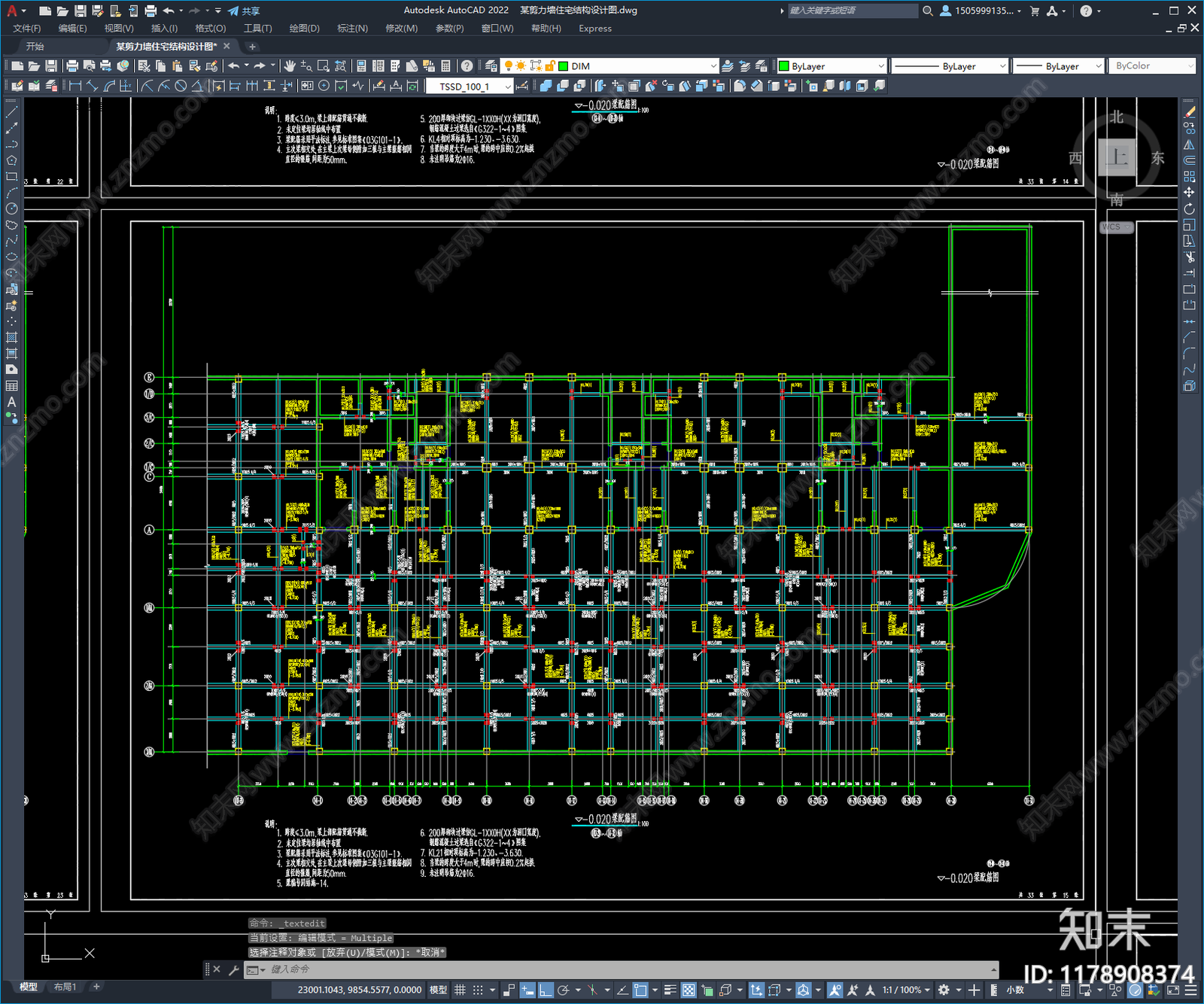Toggle lineweight display in status bar

[x=670, y=990]
